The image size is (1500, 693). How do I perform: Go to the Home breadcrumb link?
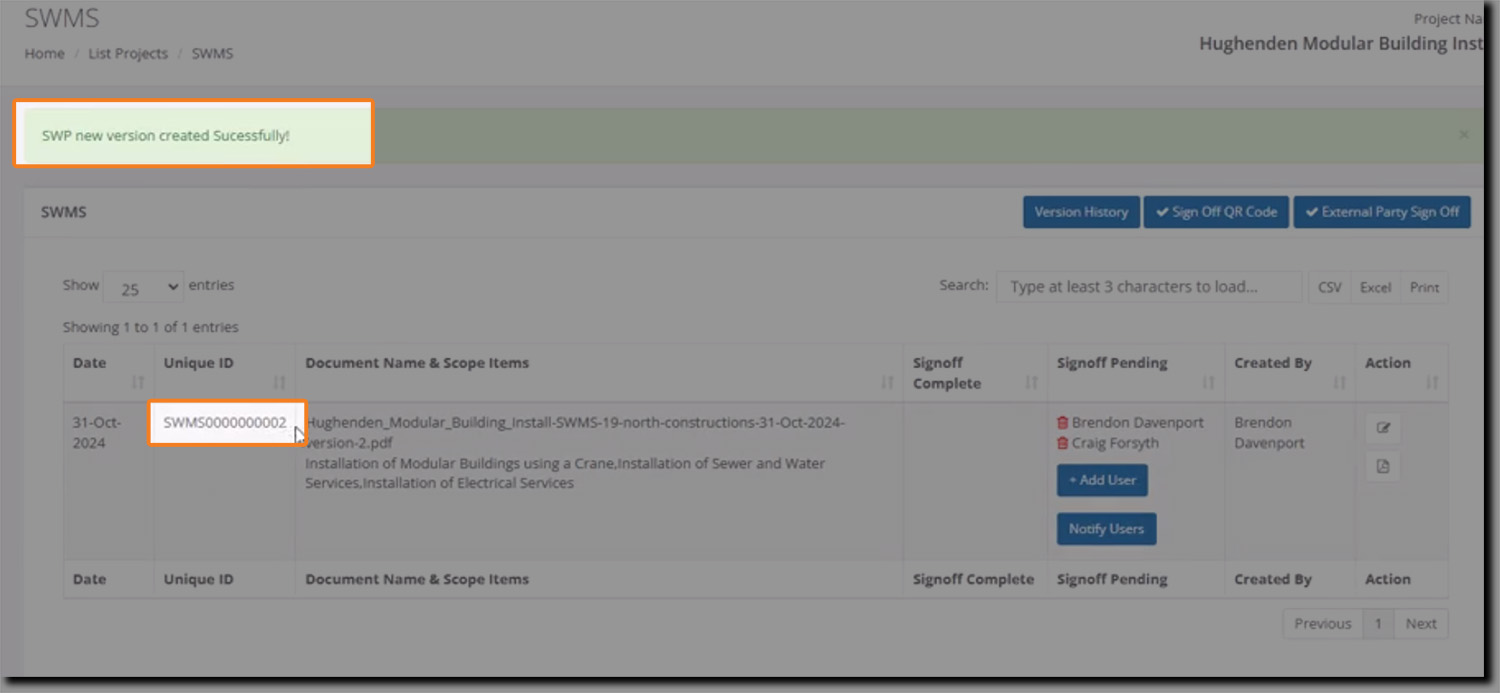tap(44, 54)
